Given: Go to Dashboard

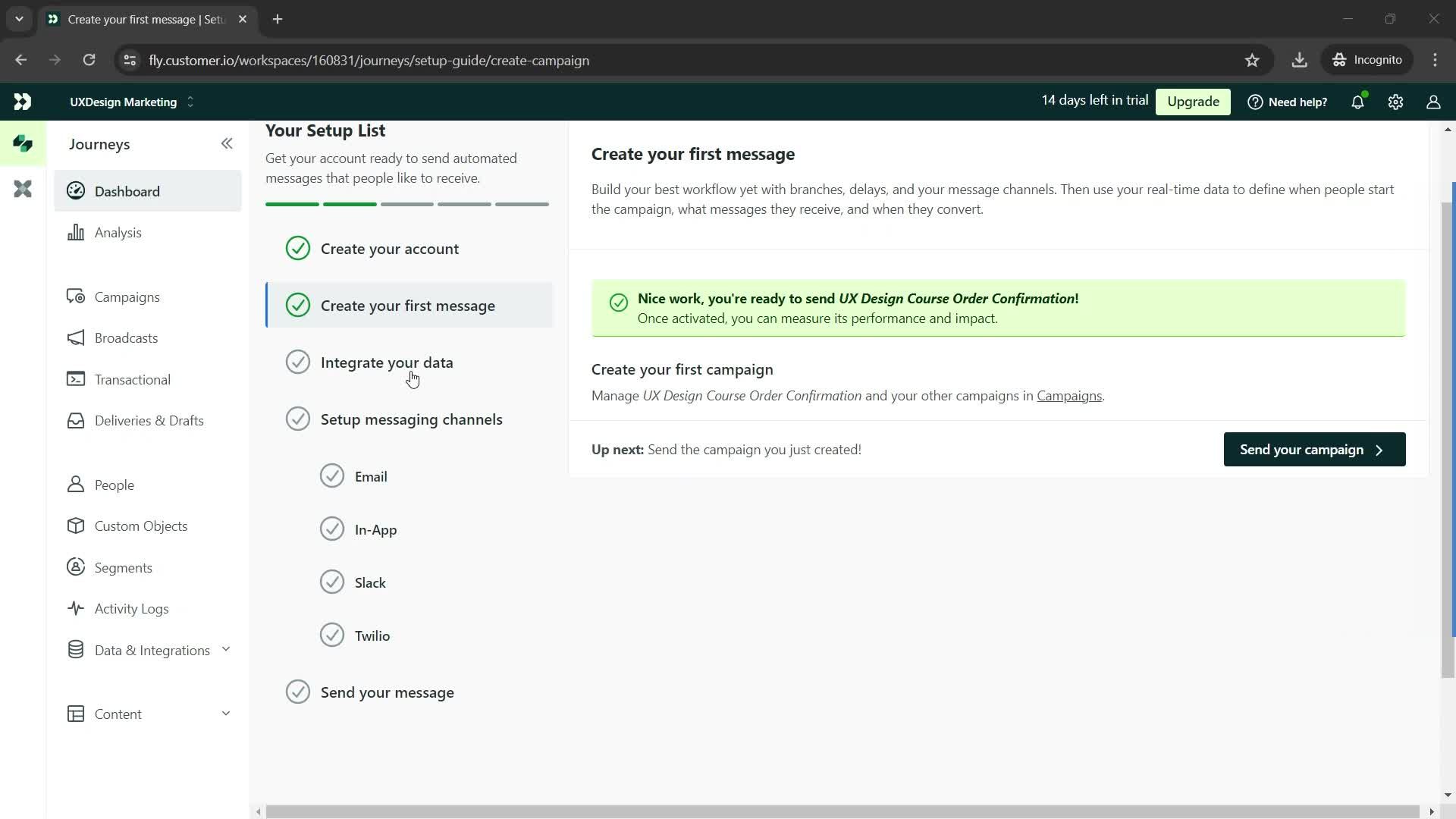Looking at the screenshot, I should [x=148, y=191].
